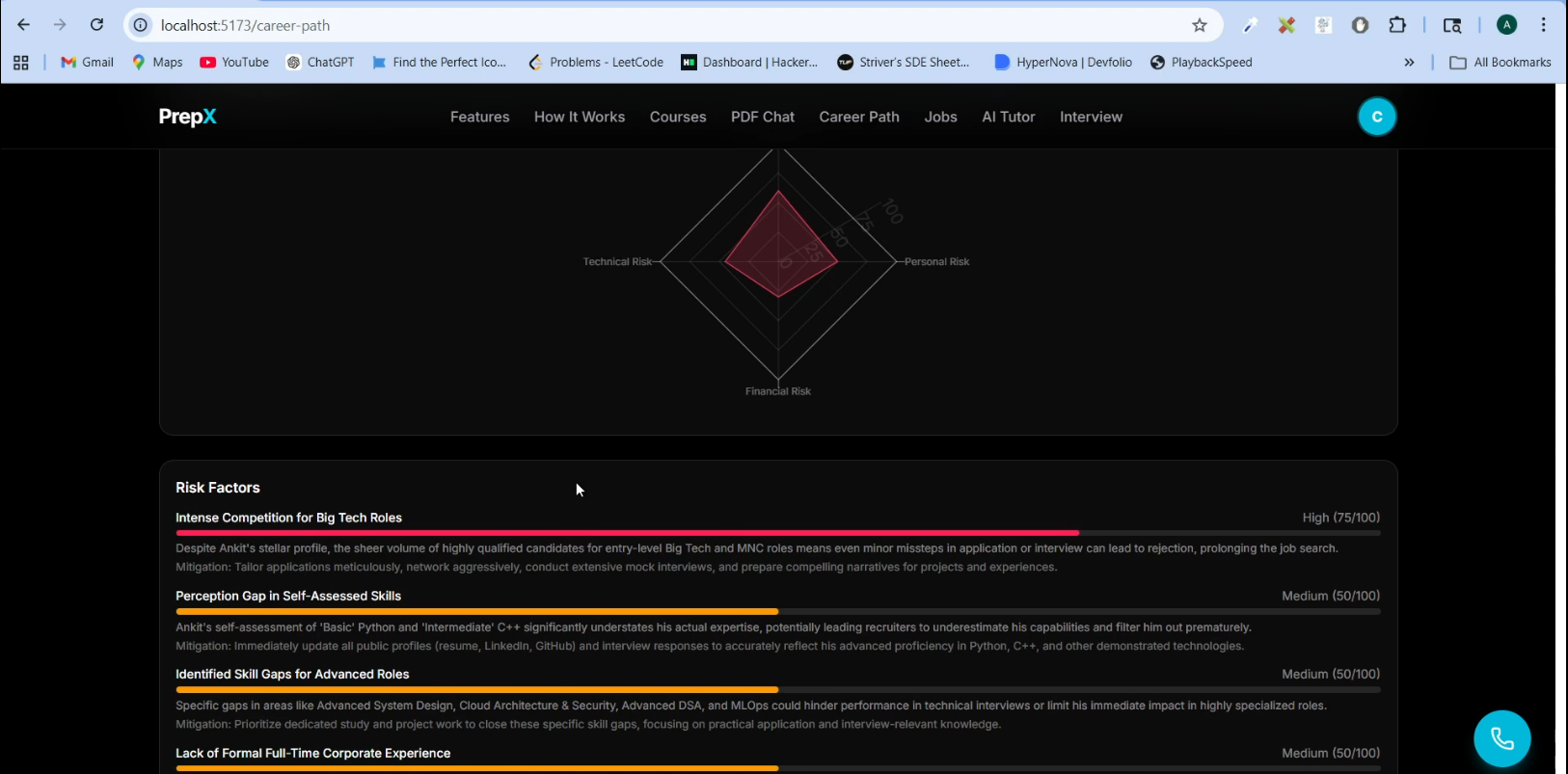Click the page vertical scrollbar
The width and height of the screenshot is (1568, 774).
click(x=1561, y=429)
